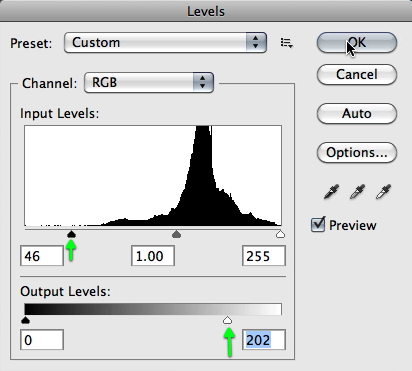412x371 pixels.
Task: Open the preset options menu icon
Action: point(287,43)
